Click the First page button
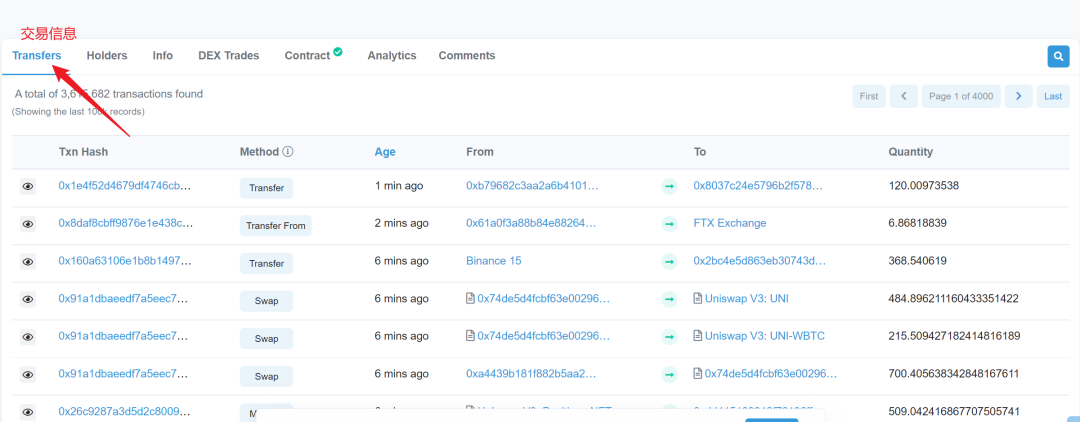1080x422 pixels. point(869,96)
